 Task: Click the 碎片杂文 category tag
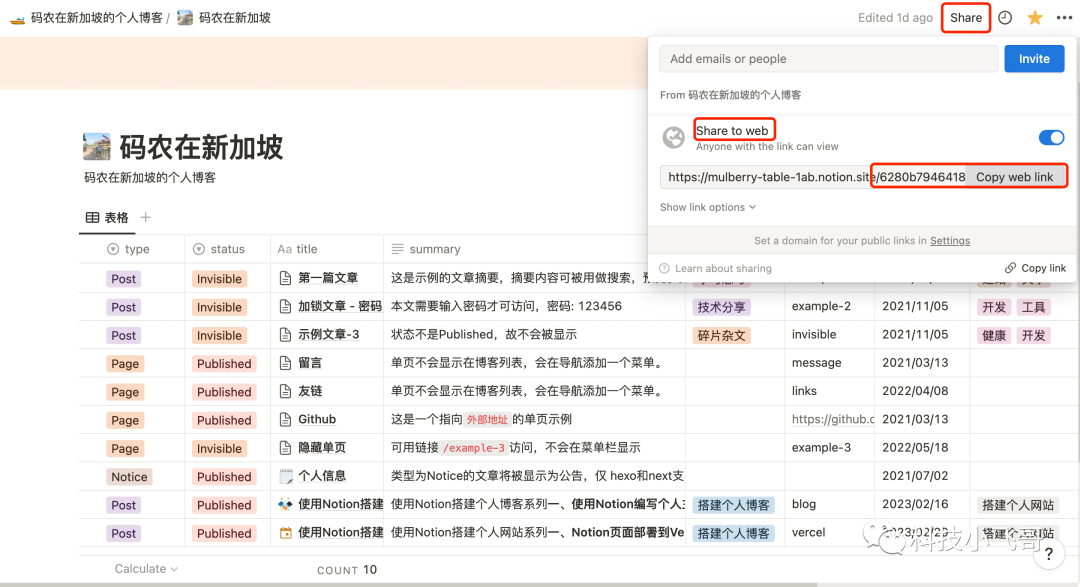coord(721,336)
